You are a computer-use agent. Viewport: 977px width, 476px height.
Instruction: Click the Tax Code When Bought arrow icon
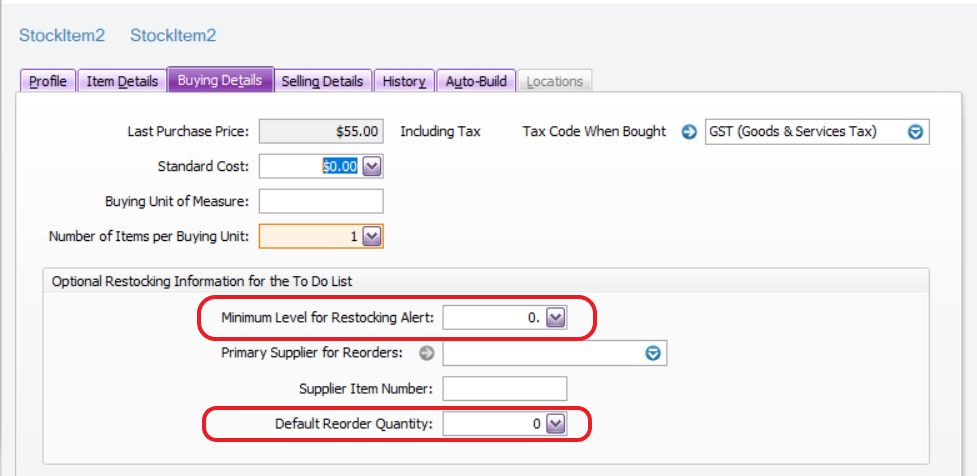(689, 132)
